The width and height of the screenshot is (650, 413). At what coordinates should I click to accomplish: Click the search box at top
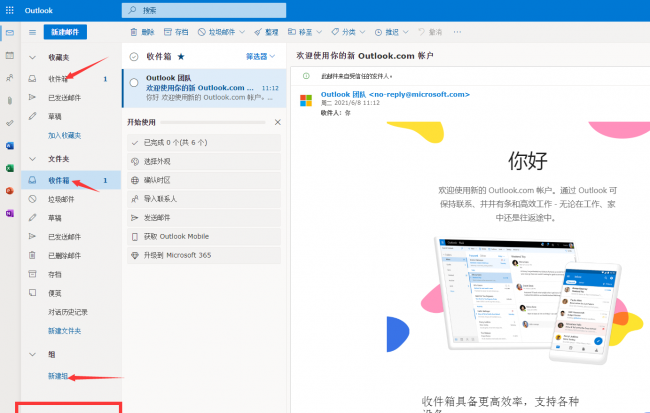204,10
